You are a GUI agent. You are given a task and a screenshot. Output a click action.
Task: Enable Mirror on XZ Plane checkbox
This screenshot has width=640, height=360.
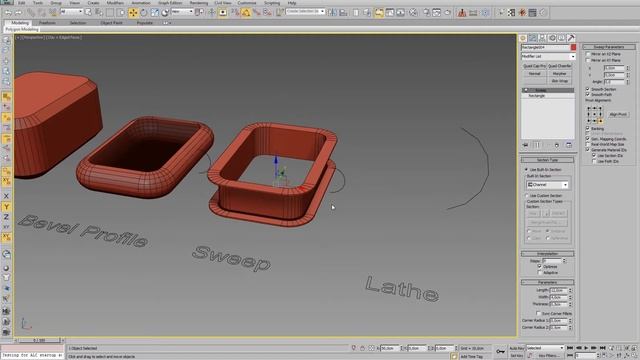point(588,54)
